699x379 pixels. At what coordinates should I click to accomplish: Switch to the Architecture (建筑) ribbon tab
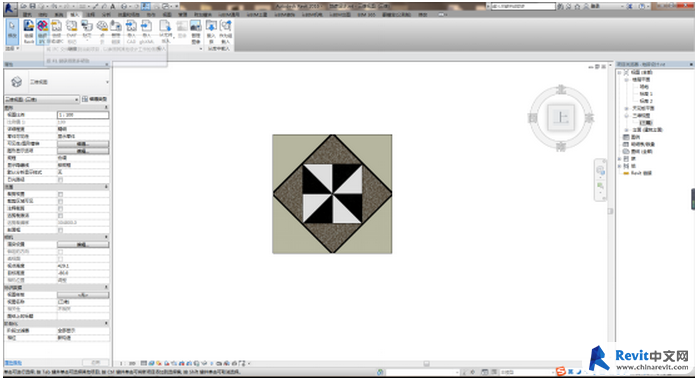[28, 15]
